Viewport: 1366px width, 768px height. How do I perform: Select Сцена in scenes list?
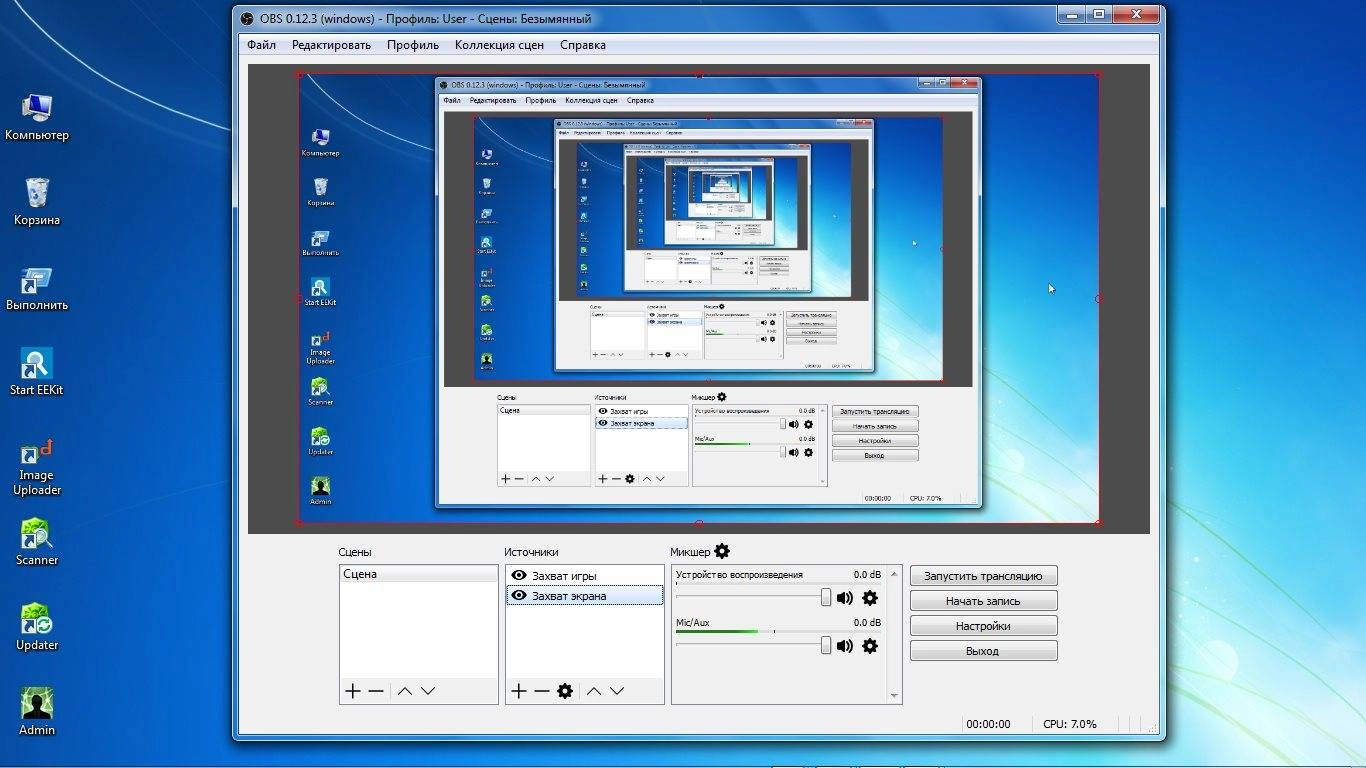pyautogui.click(x=418, y=575)
